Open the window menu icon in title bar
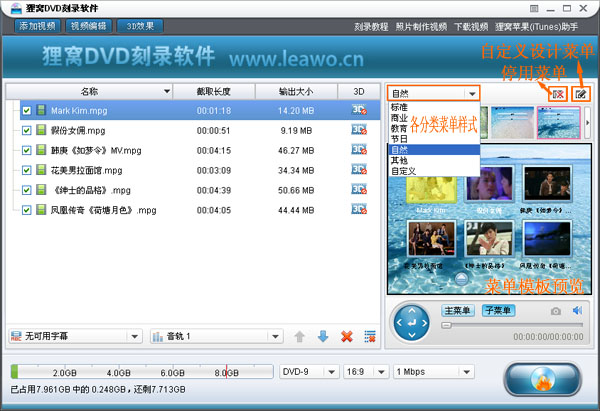 (x=534, y=8)
